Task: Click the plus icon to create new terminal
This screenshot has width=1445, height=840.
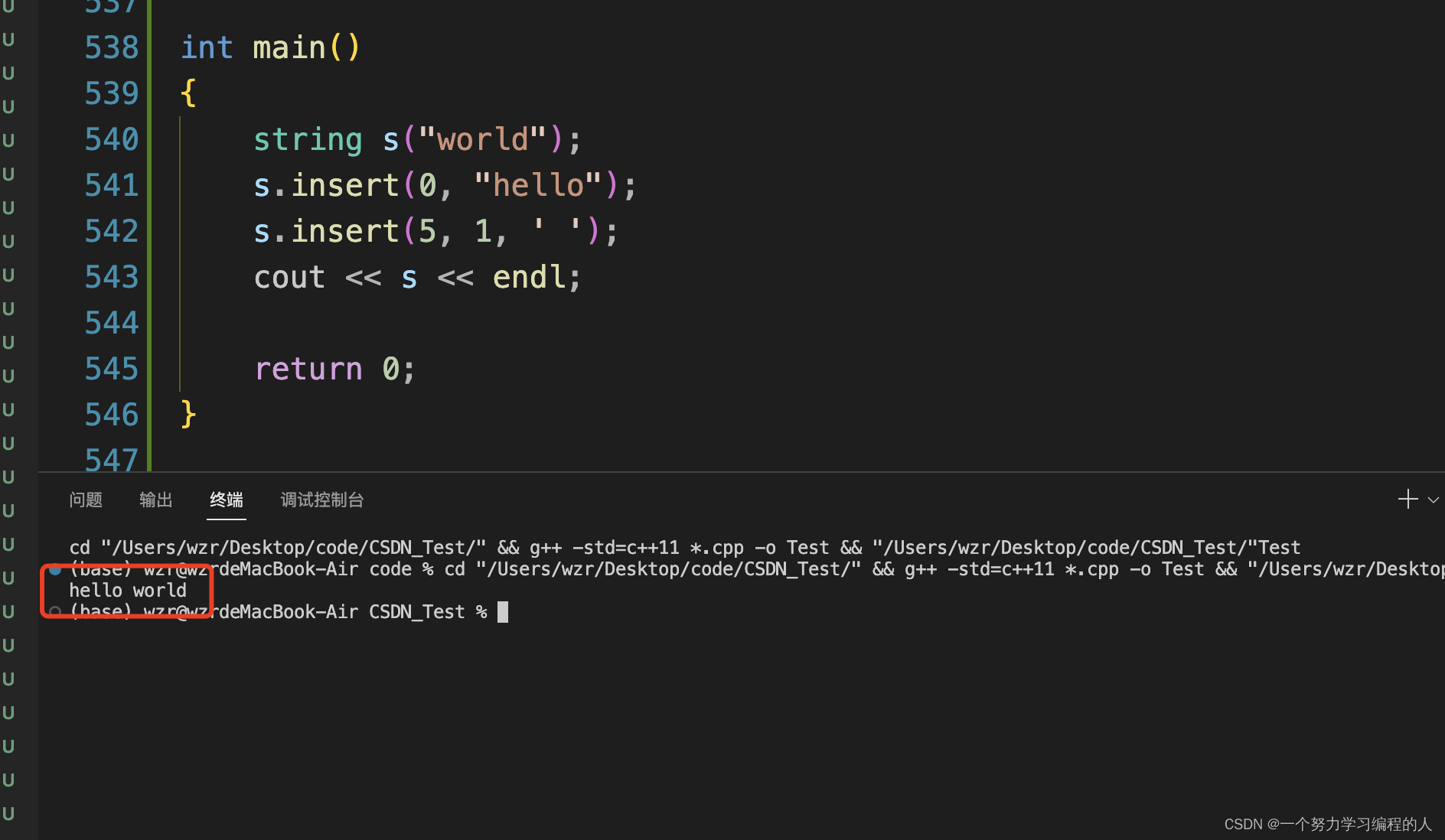Action: coord(1407,500)
